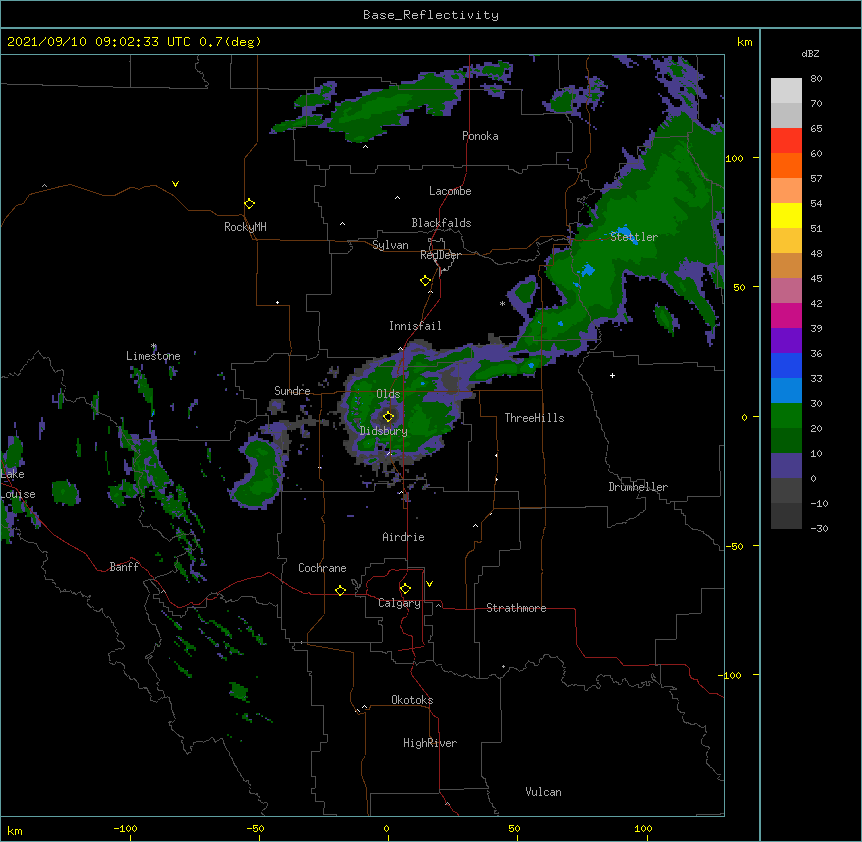Click the Didsbury town label
The image size is (862, 842).
384,431
